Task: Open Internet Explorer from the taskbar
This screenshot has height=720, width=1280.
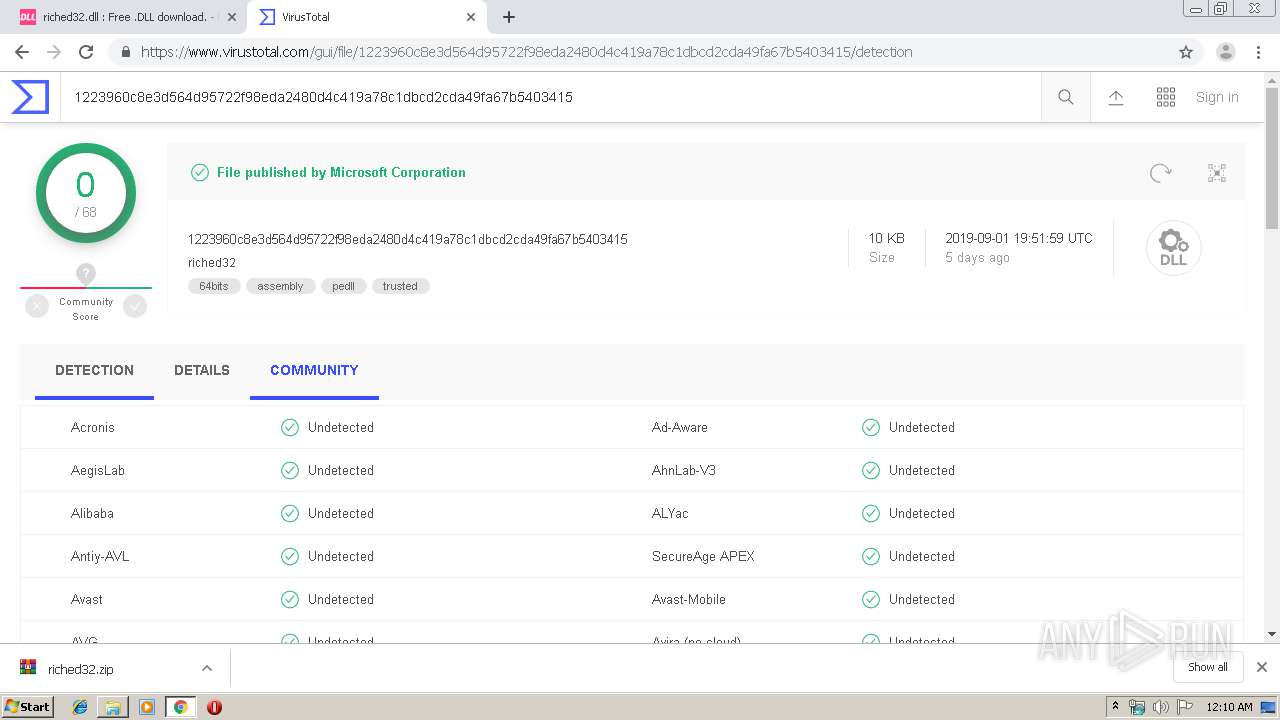Action: 80,707
